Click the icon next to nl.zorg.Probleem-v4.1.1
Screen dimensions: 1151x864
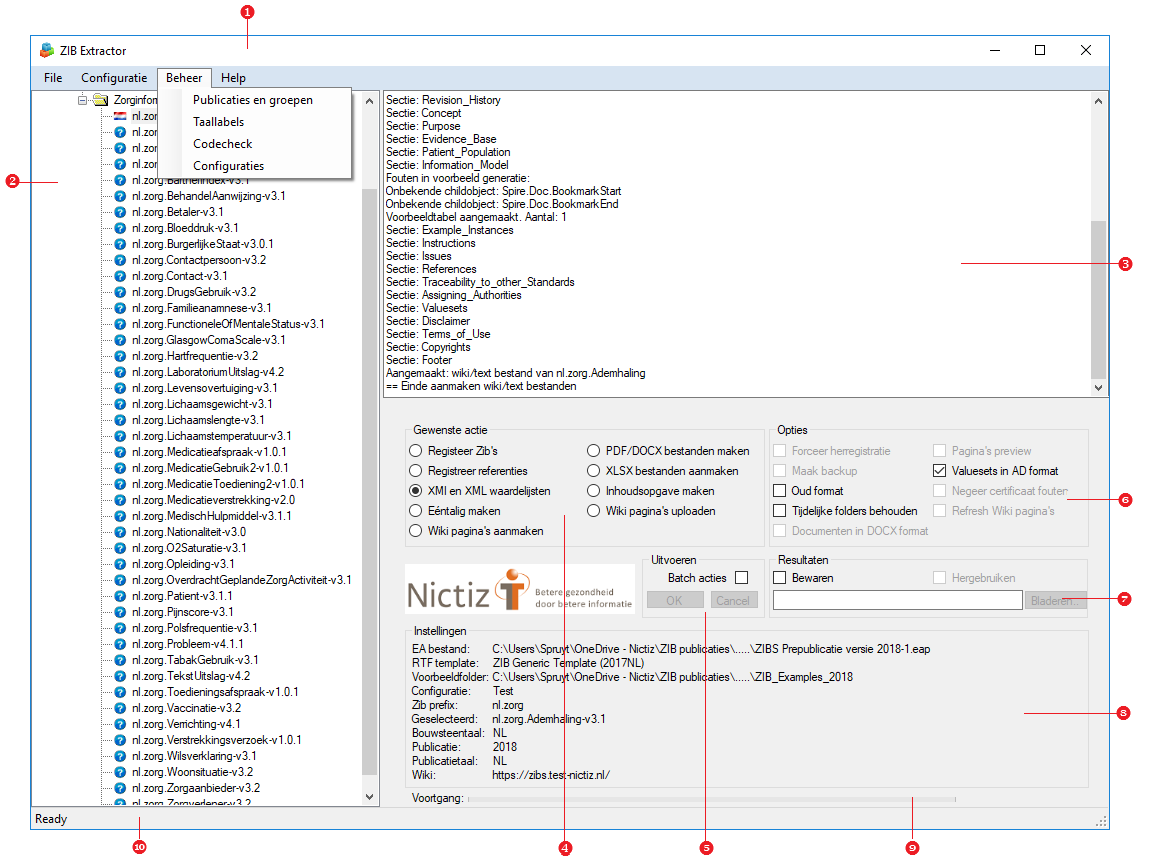(120, 644)
